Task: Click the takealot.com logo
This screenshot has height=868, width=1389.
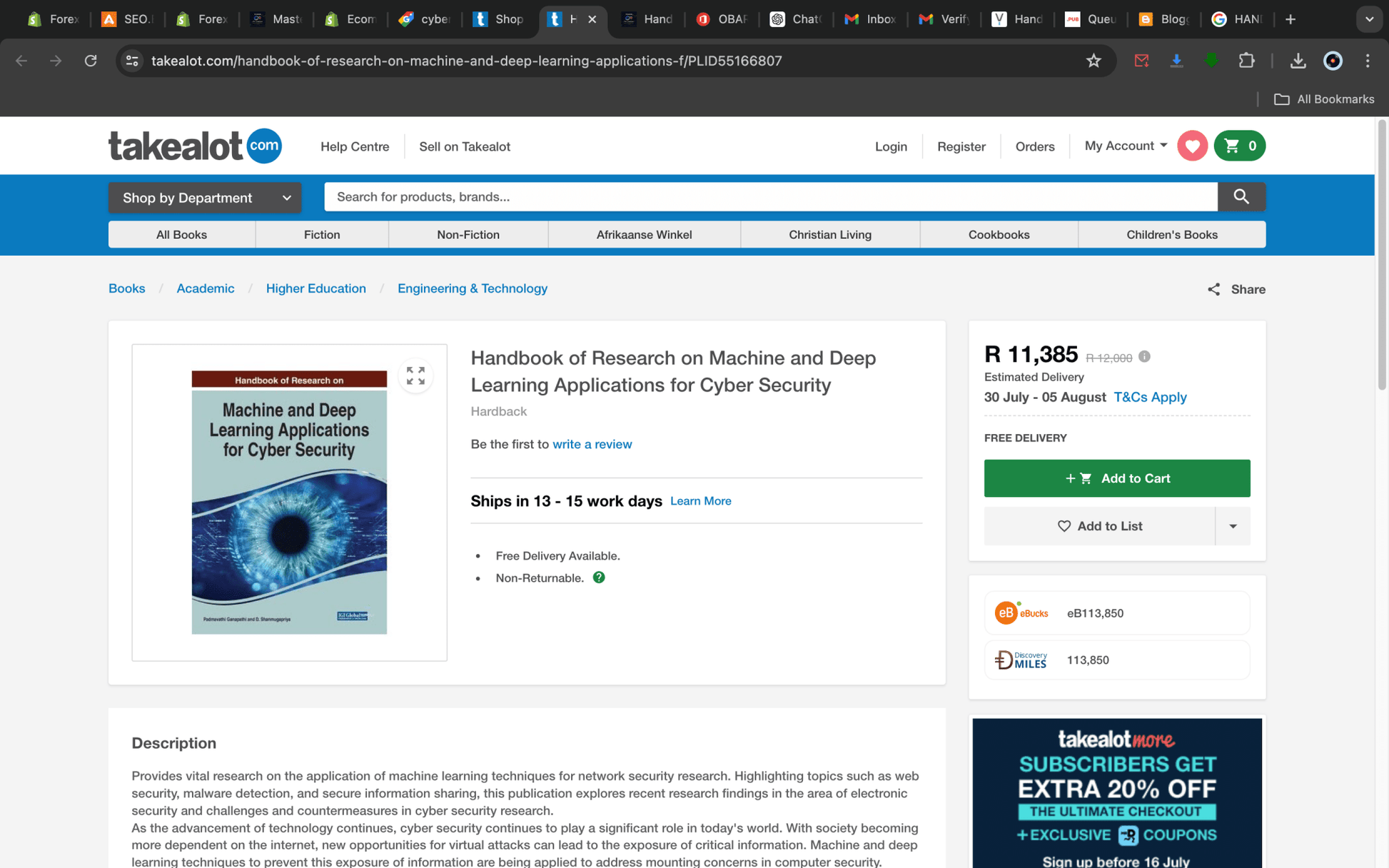Action: [195, 146]
